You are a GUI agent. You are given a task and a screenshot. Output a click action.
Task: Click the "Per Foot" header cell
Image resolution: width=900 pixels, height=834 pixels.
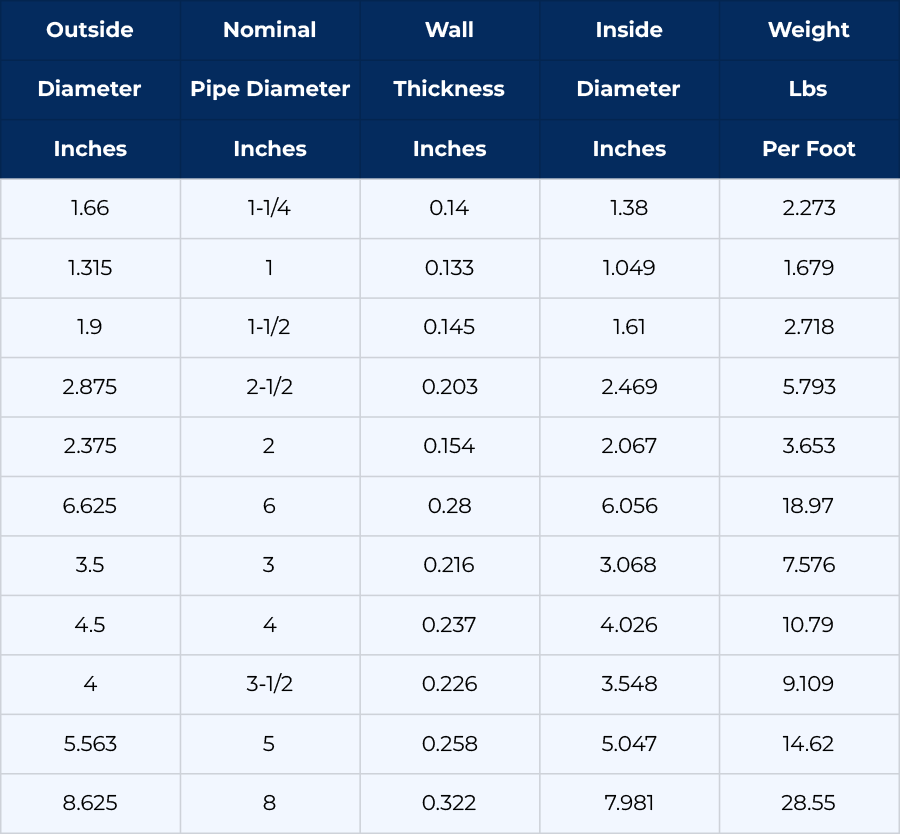[x=808, y=149]
